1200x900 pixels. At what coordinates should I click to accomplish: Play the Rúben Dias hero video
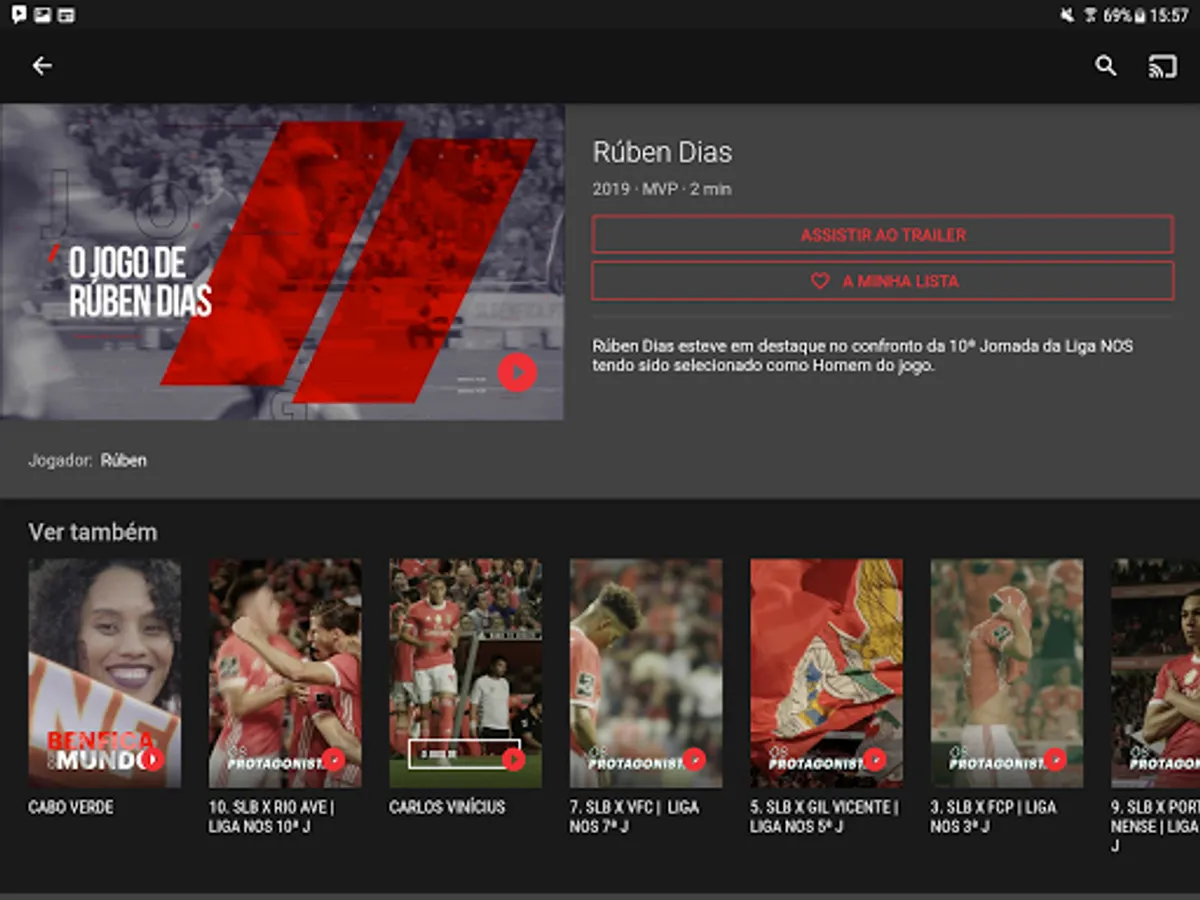pos(517,373)
